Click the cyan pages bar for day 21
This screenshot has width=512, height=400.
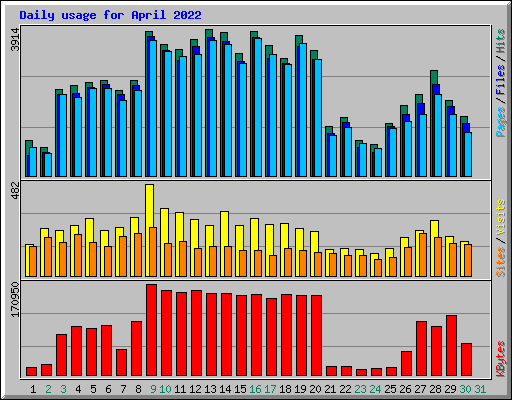tap(333, 156)
